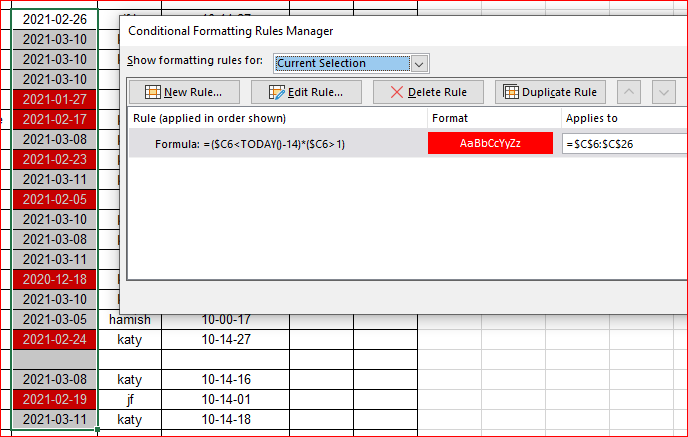Select red cell 2021-02-24

point(55,339)
